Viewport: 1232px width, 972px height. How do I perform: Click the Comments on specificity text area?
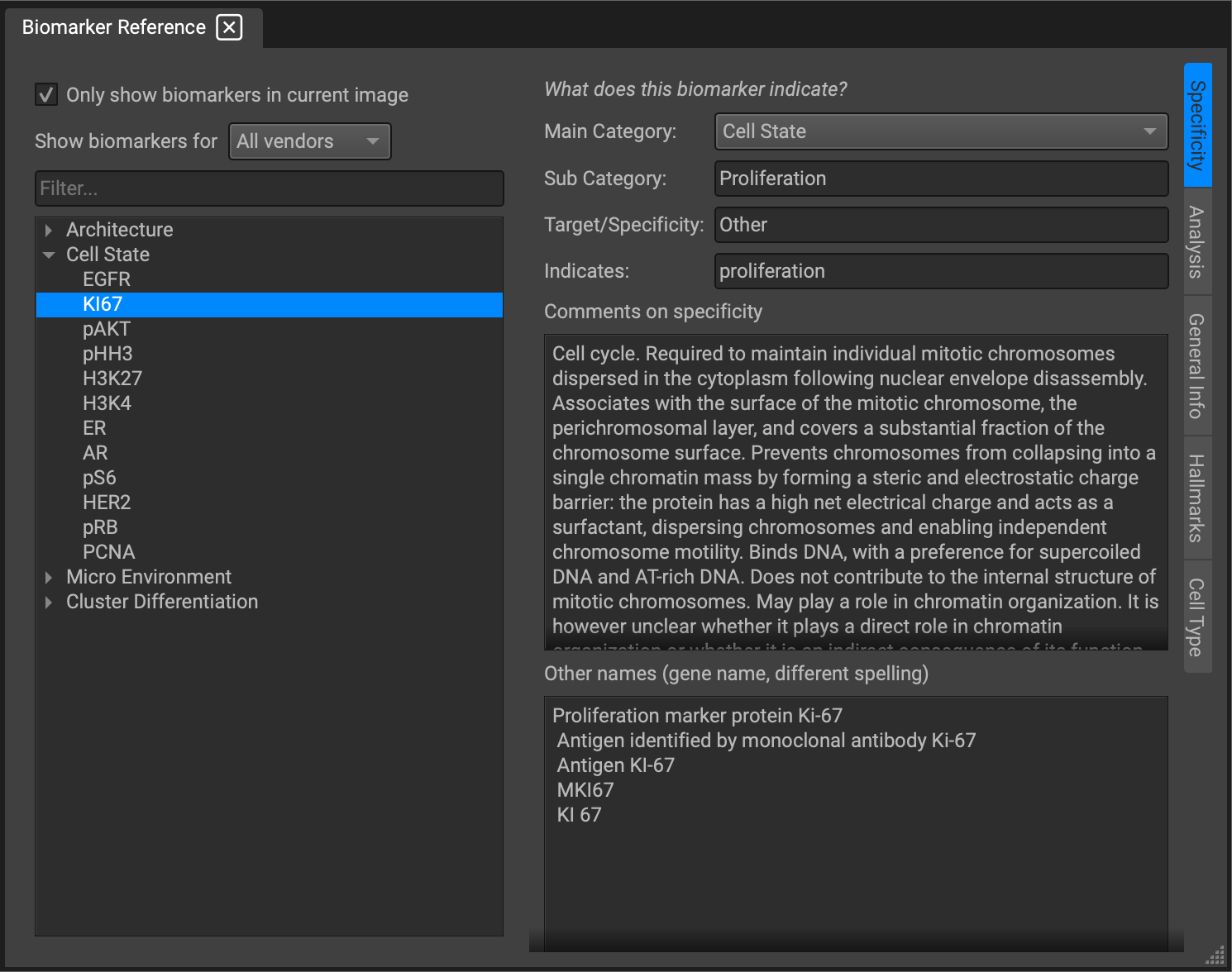pos(856,493)
